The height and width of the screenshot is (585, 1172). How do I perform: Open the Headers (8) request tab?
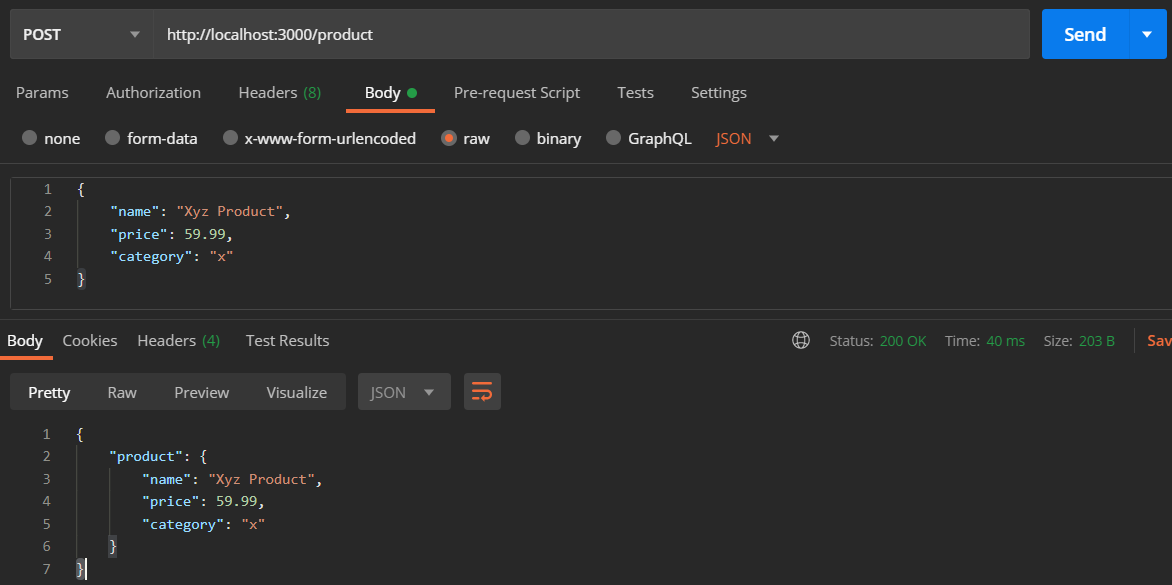pyautogui.click(x=279, y=92)
